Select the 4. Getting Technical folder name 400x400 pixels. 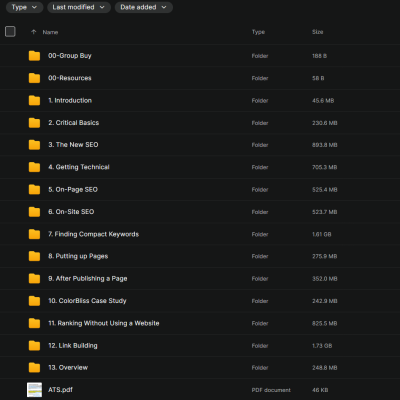point(79,167)
